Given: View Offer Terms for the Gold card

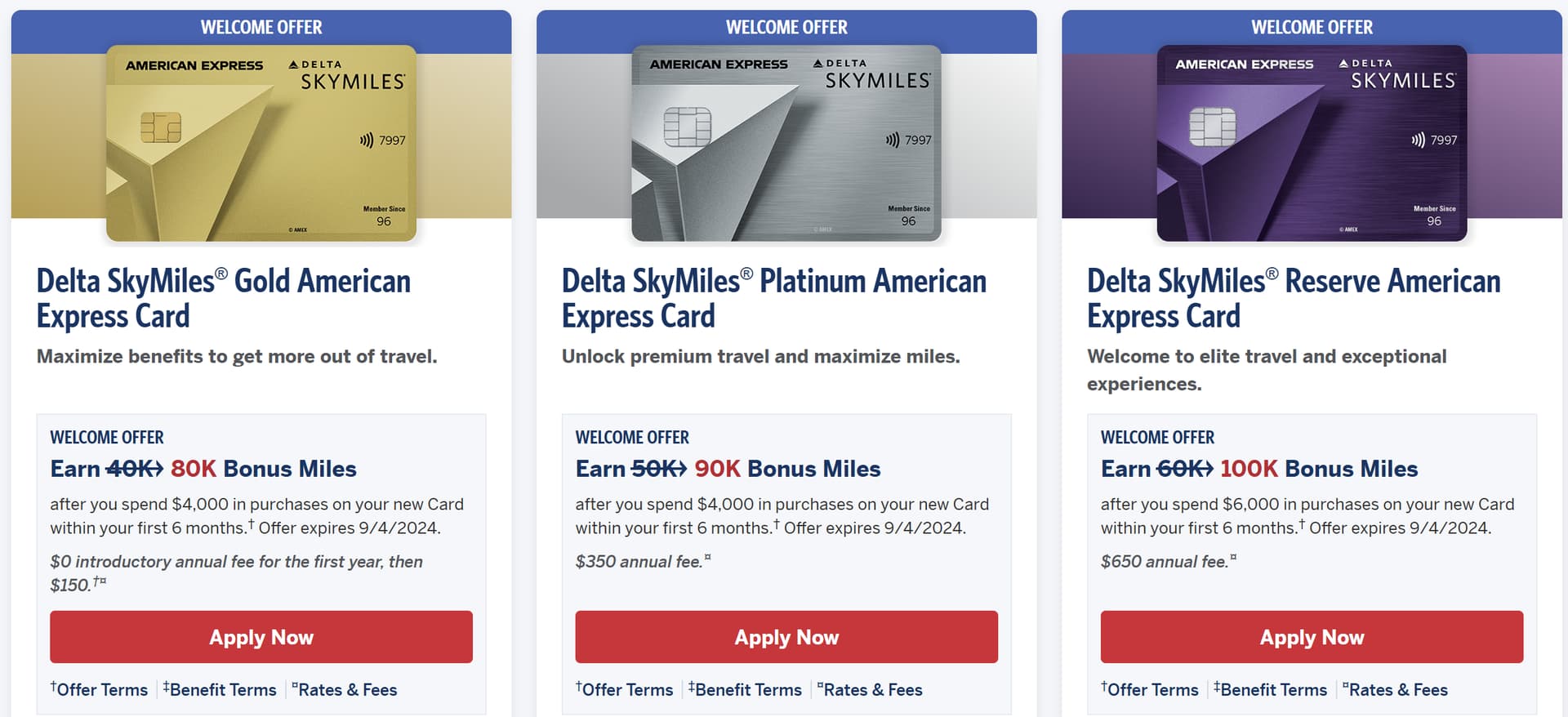Looking at the screenshot, I should [101, 690].
